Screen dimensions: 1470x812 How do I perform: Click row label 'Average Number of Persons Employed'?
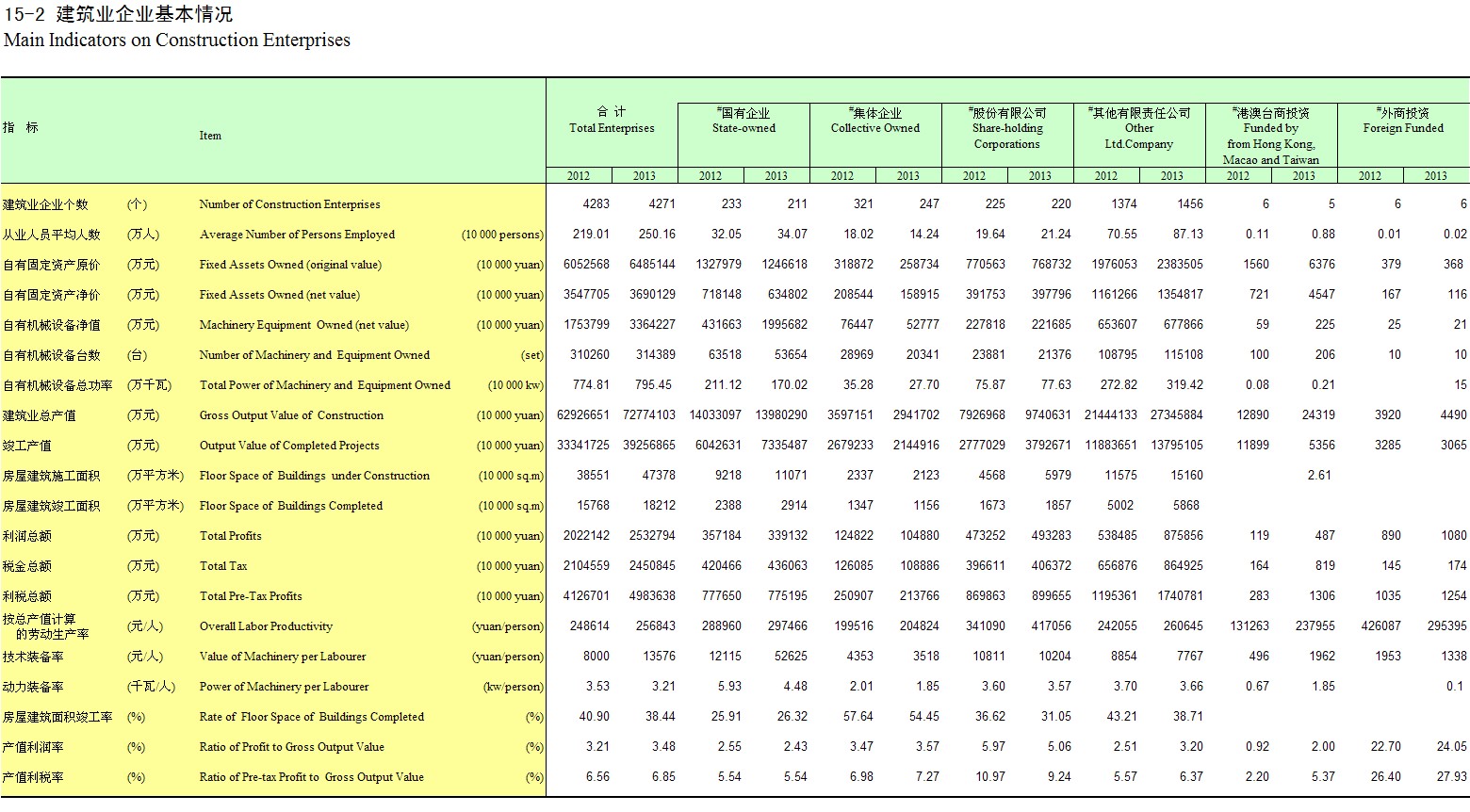[x=297, y=235]
